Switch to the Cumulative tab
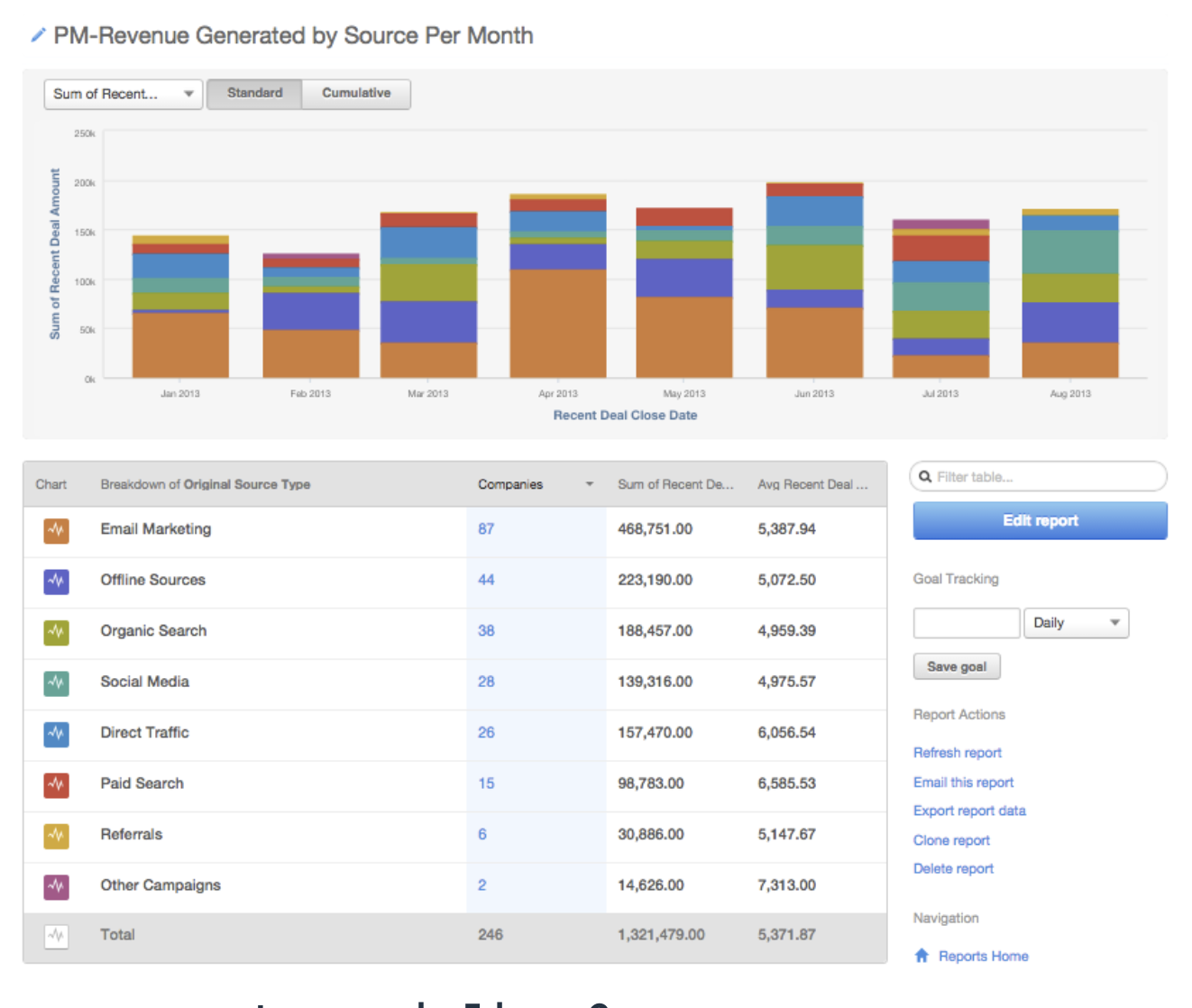This screenshot has height=1008, width=1192. [x=356, y=93]
